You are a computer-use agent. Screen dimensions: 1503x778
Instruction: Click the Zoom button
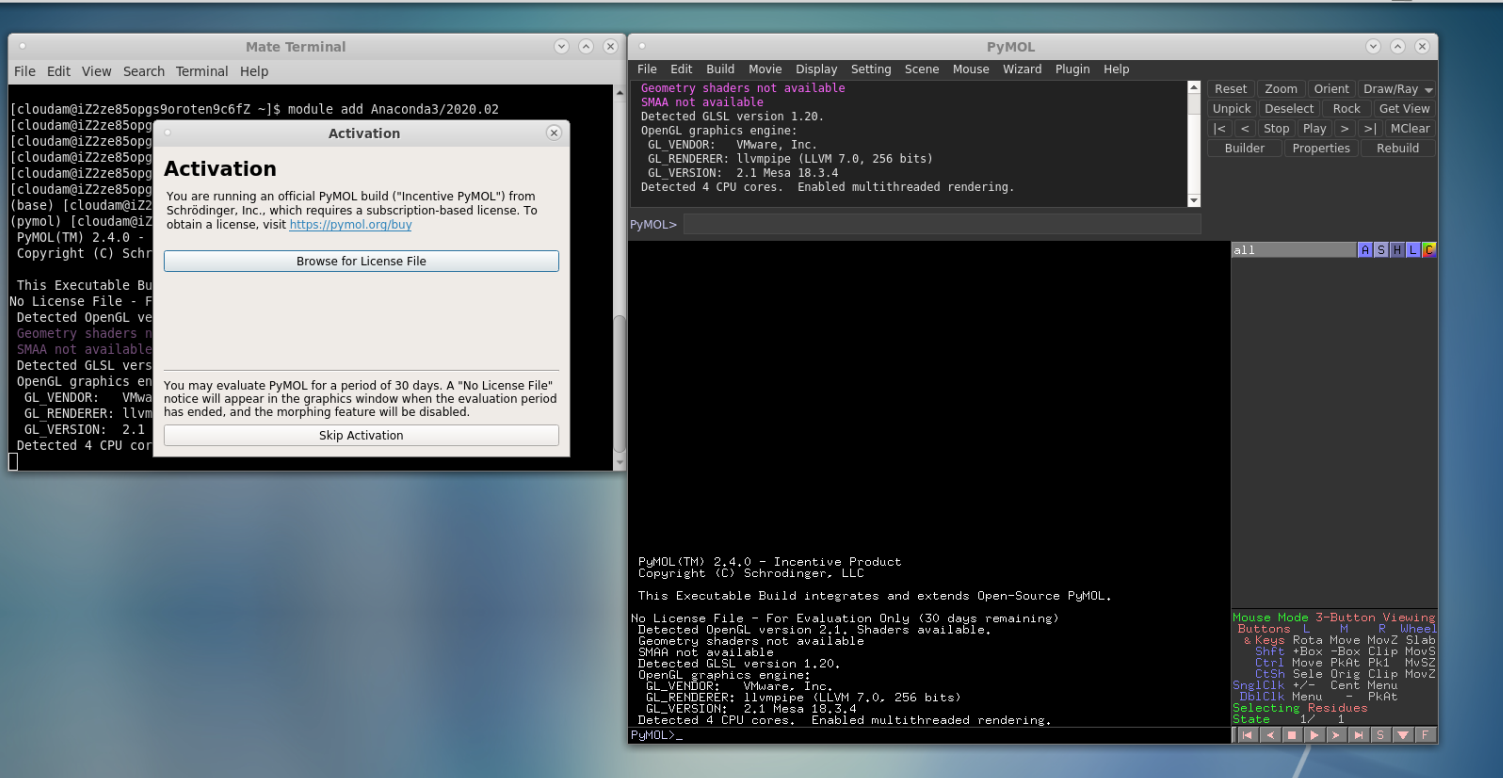pyautogui.click(x=1280, y=89)
